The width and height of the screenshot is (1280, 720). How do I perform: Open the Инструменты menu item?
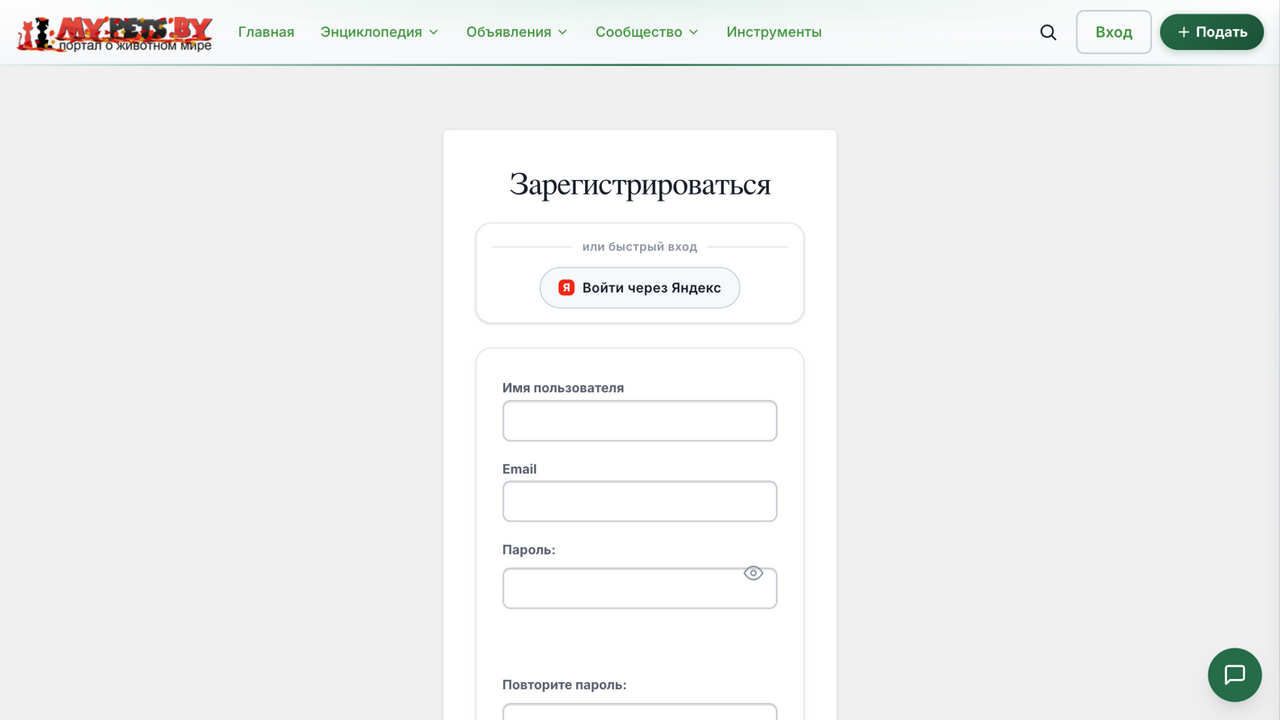click(x=774, y=32)
